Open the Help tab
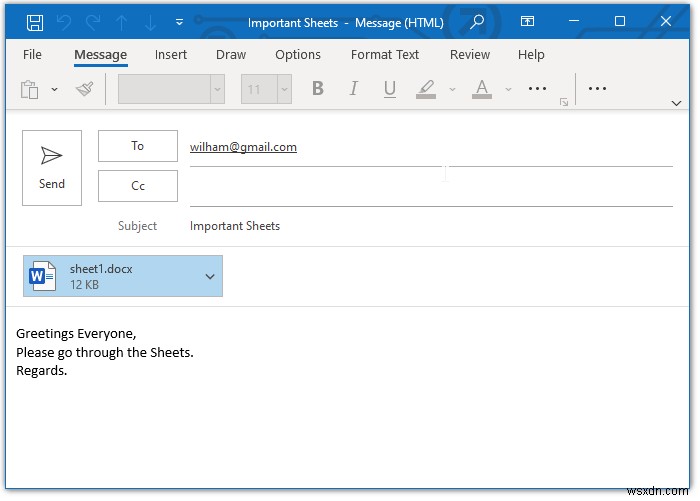The image size is (700, 501). 531,54
